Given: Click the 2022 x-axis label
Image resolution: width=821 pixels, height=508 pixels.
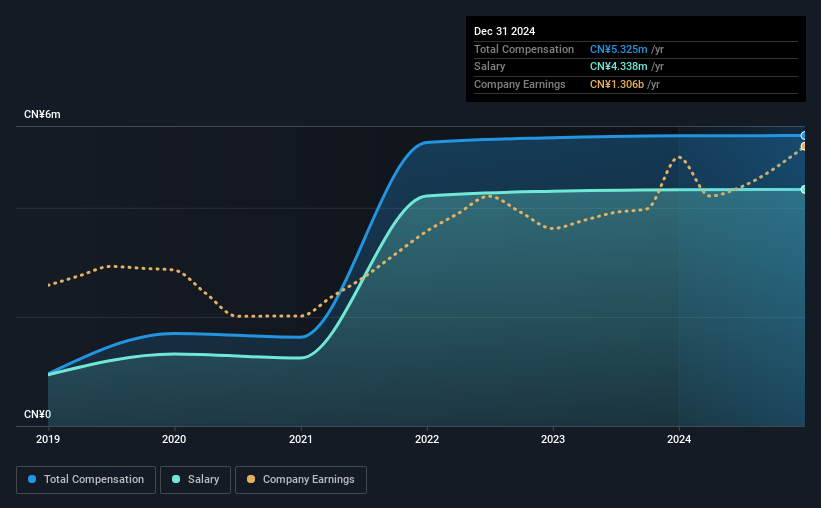Looking at the screenshot, I should [427, 439].
